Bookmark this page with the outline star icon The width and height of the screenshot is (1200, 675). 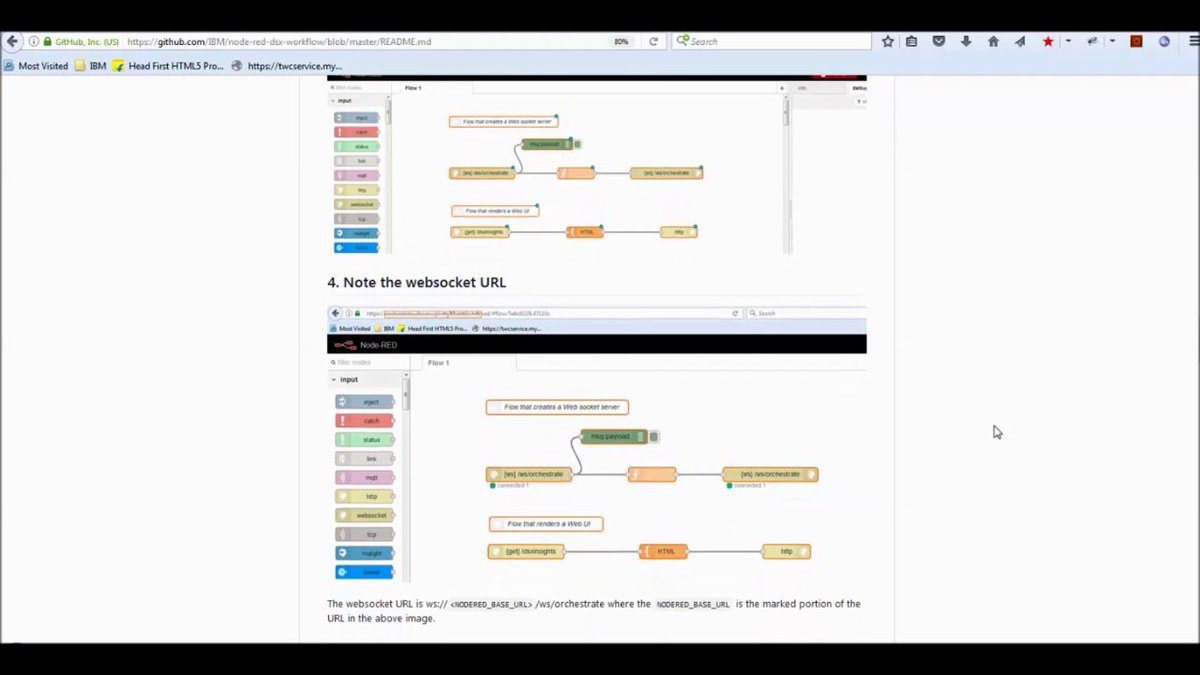coord(888,42)
